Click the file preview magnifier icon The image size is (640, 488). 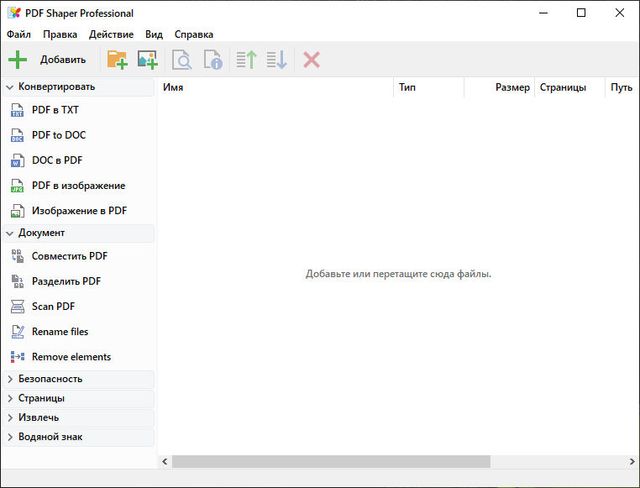[182, 60]
